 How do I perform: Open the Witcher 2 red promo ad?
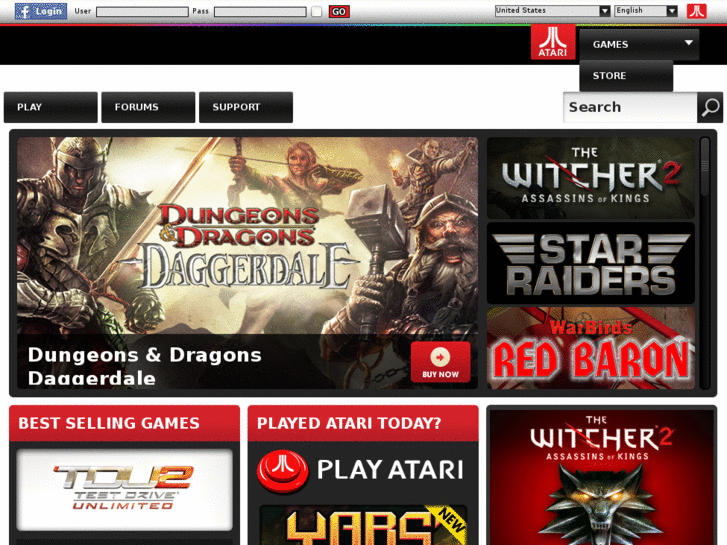tap(601, 477)
